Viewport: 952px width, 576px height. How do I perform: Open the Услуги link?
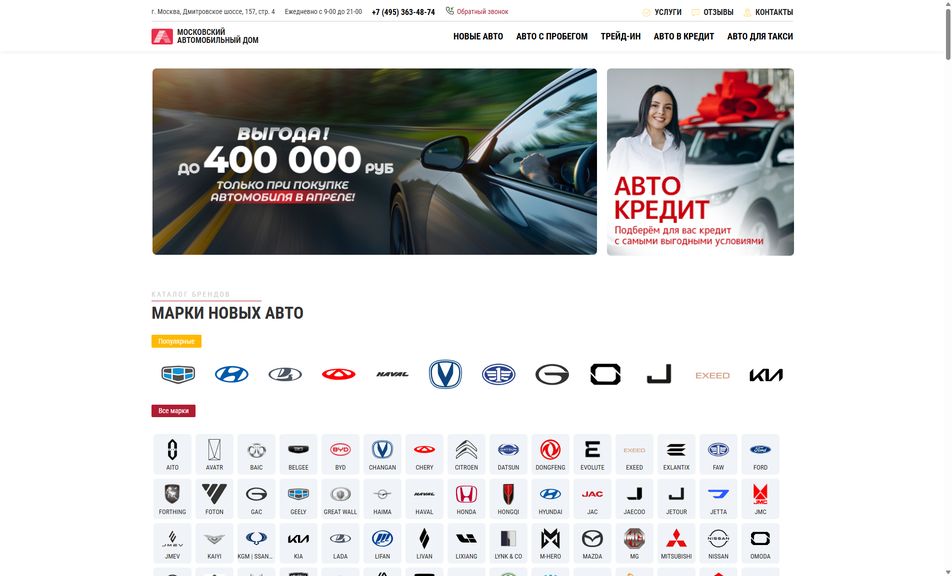(662, 12)
